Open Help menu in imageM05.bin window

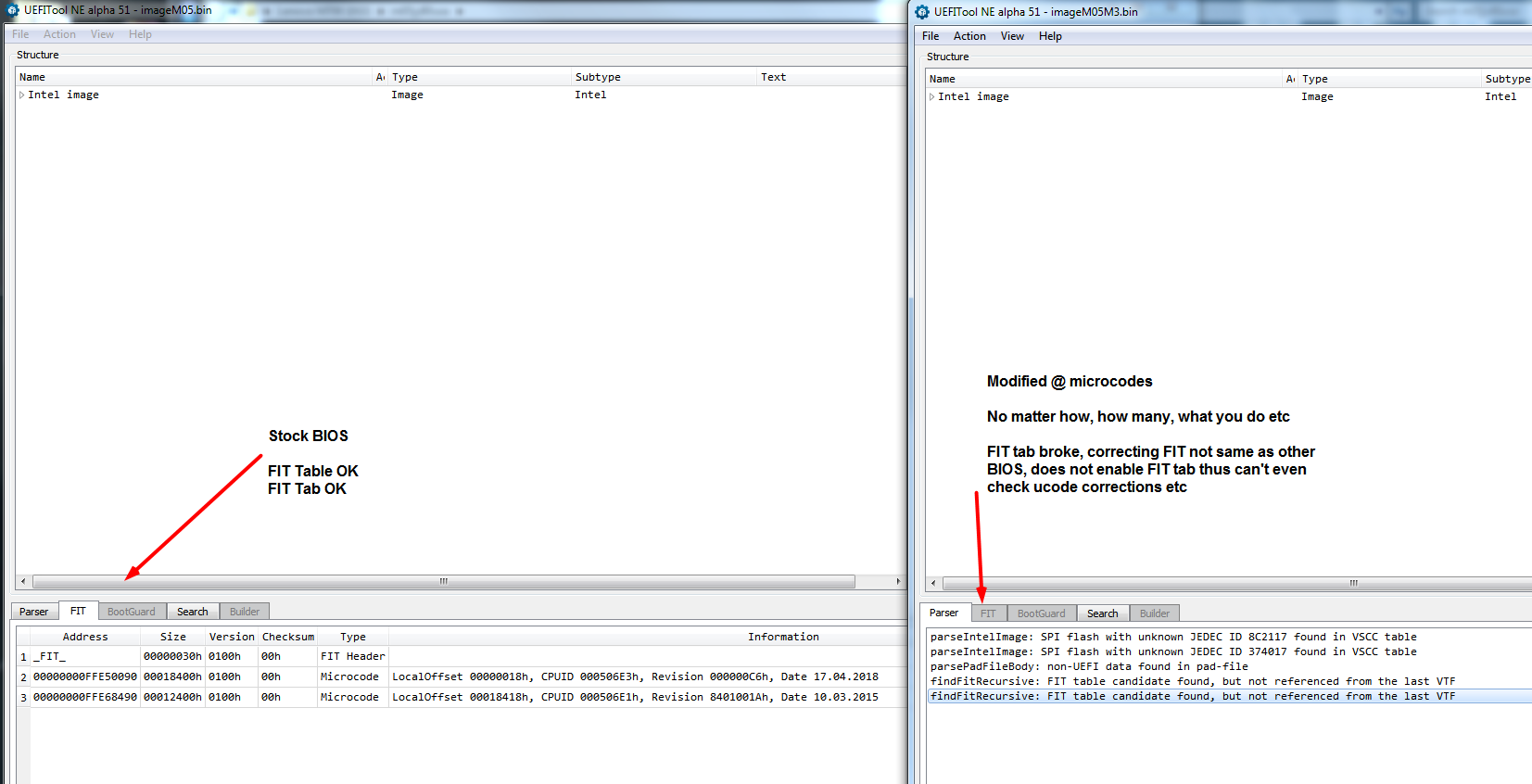coord(140,34)
